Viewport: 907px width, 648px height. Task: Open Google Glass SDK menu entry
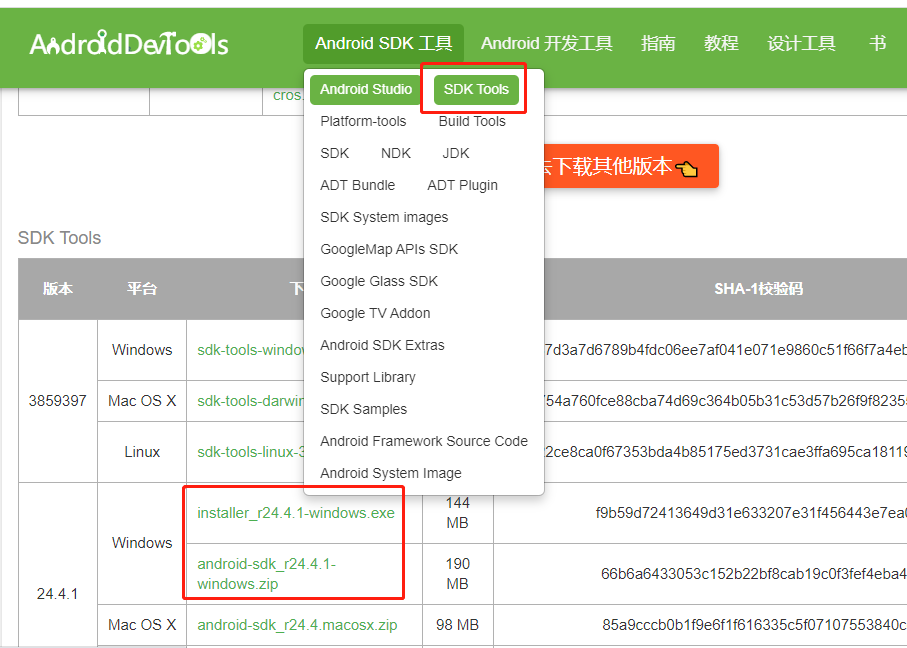point(379,281)
